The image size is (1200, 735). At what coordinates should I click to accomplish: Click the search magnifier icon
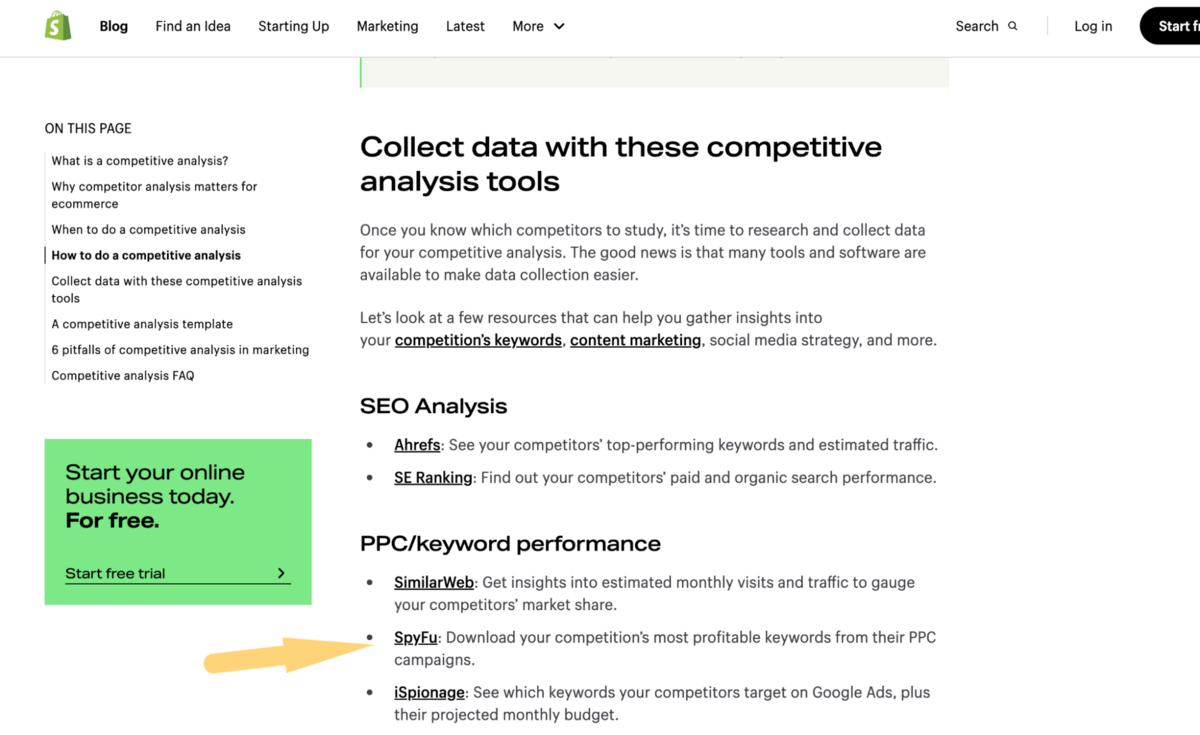point(1013,27)
